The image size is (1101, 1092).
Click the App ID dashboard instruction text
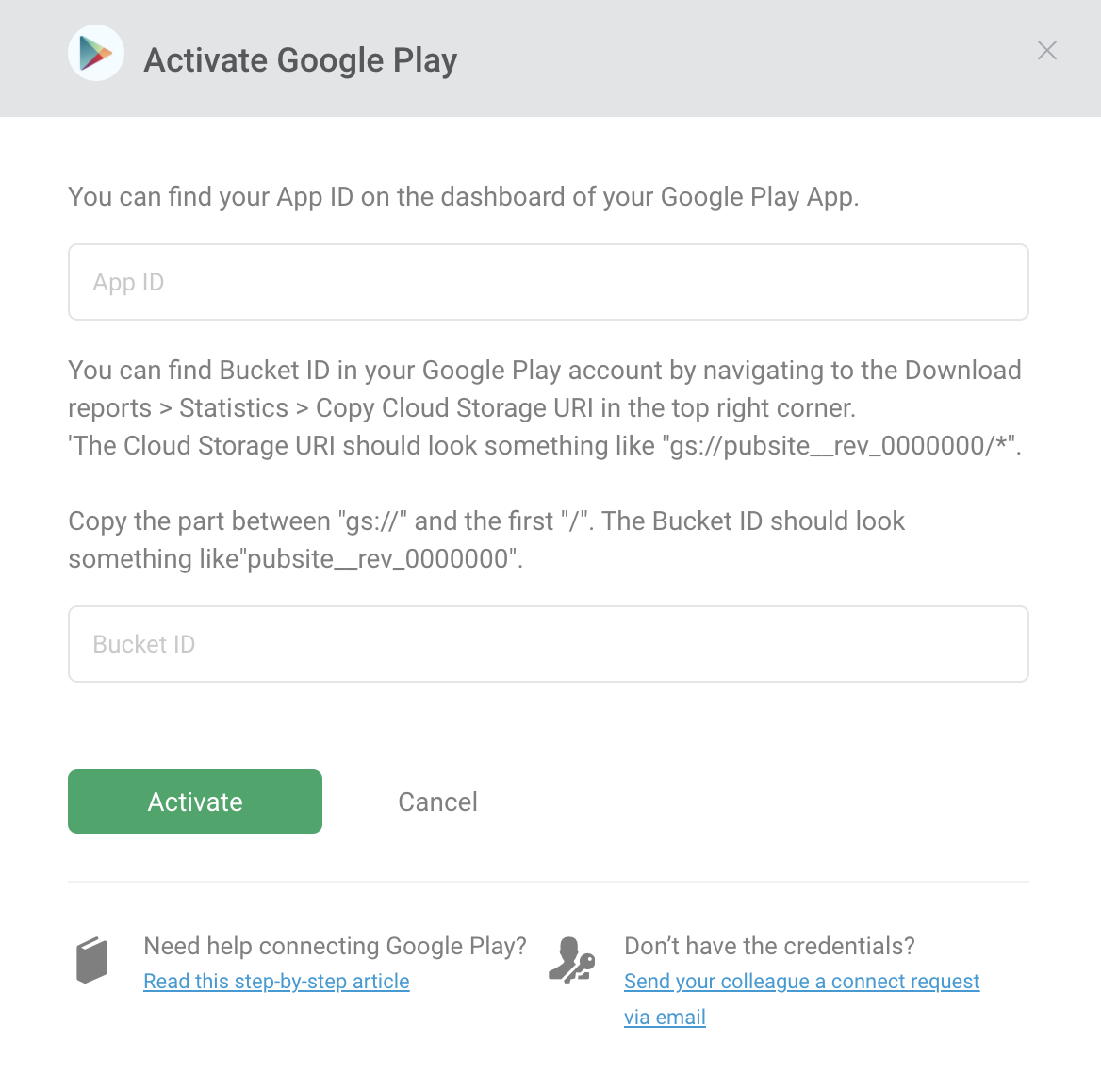point(464,197)
